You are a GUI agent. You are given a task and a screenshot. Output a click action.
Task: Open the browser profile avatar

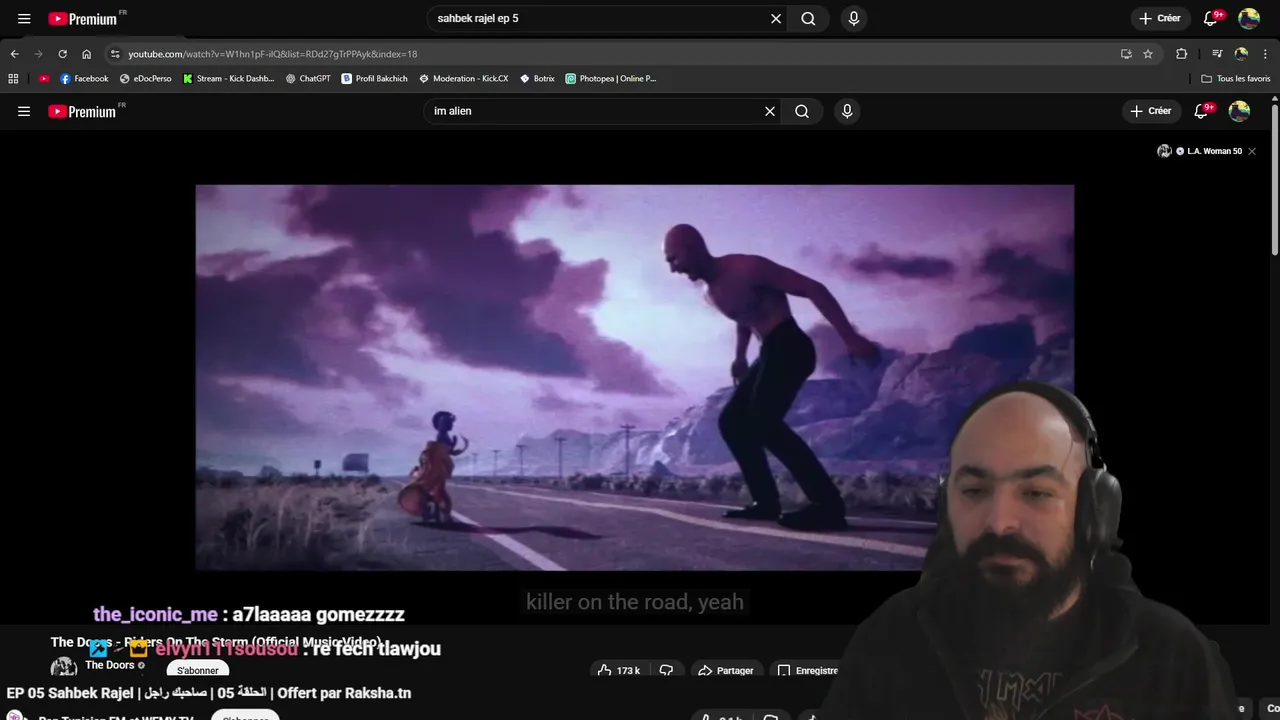point(1241,54)
